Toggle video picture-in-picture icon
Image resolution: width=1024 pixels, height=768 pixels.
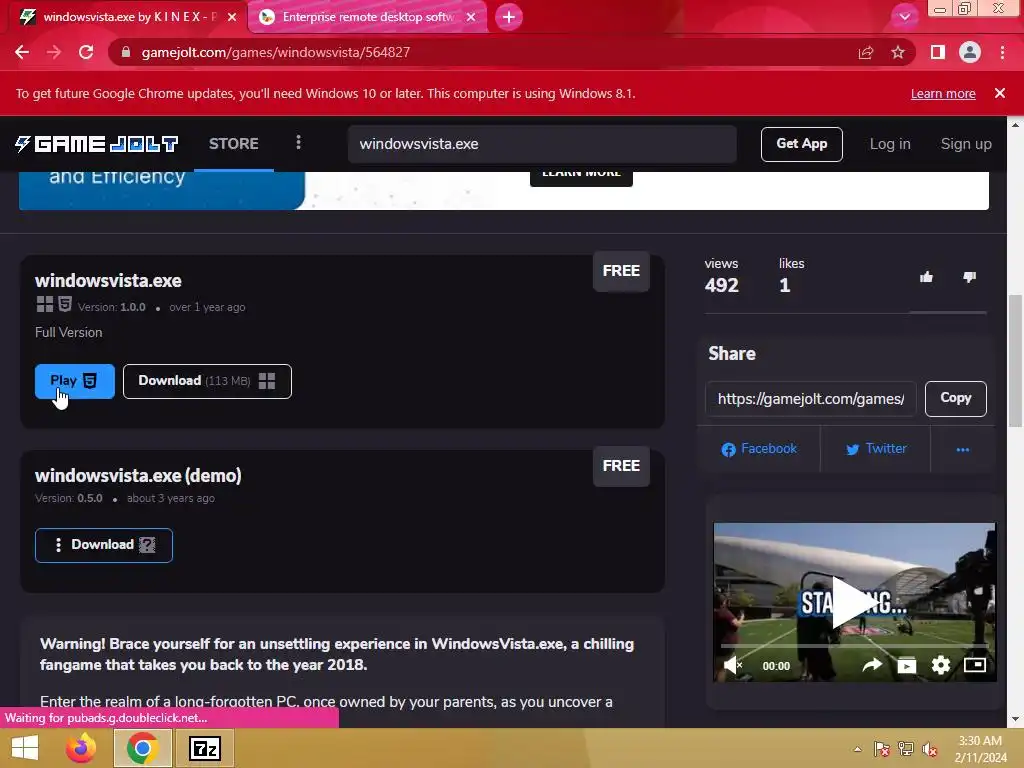[974, 665]
